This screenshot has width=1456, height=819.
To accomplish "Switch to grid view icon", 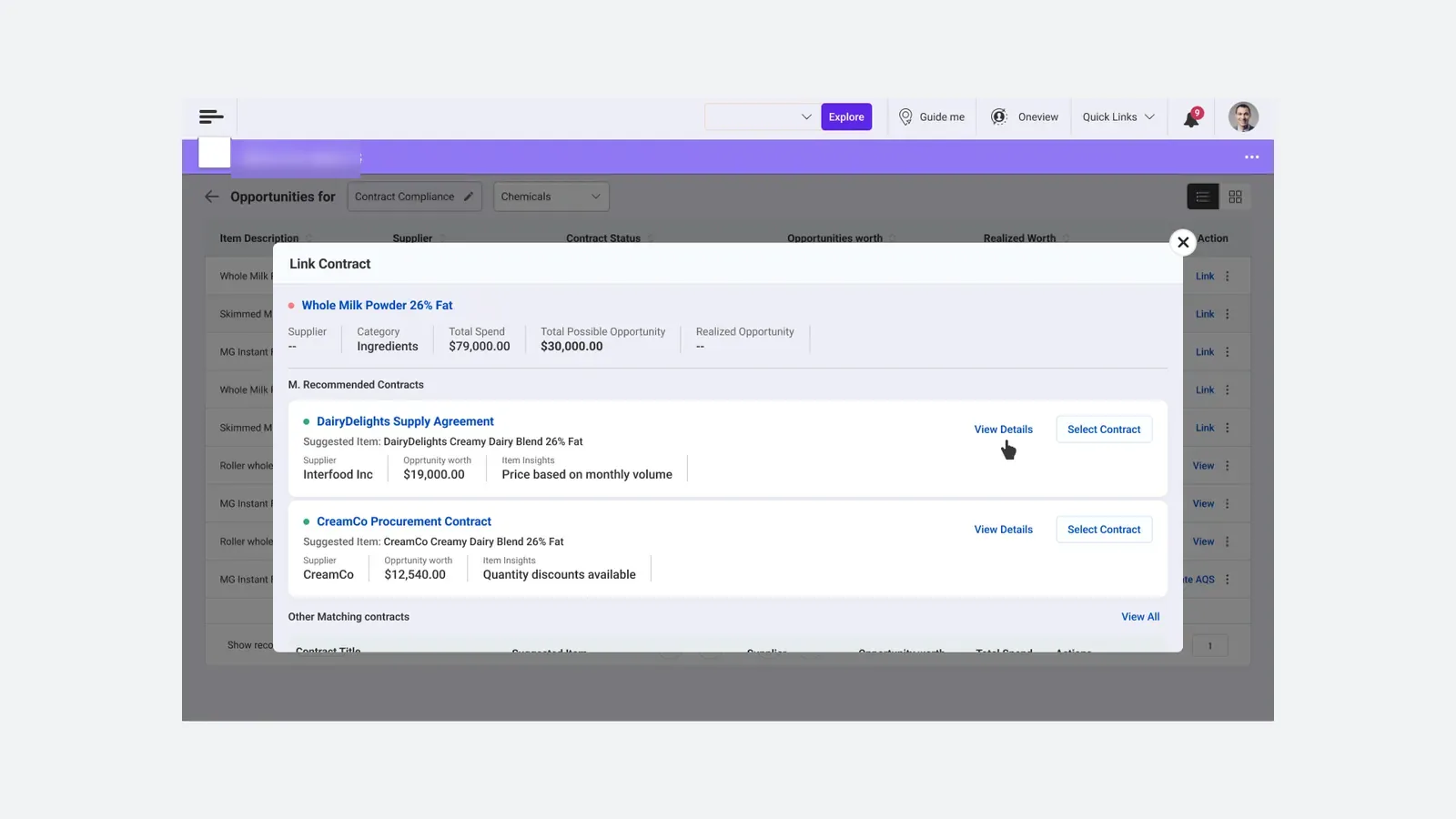I will tap(1235, 197).
